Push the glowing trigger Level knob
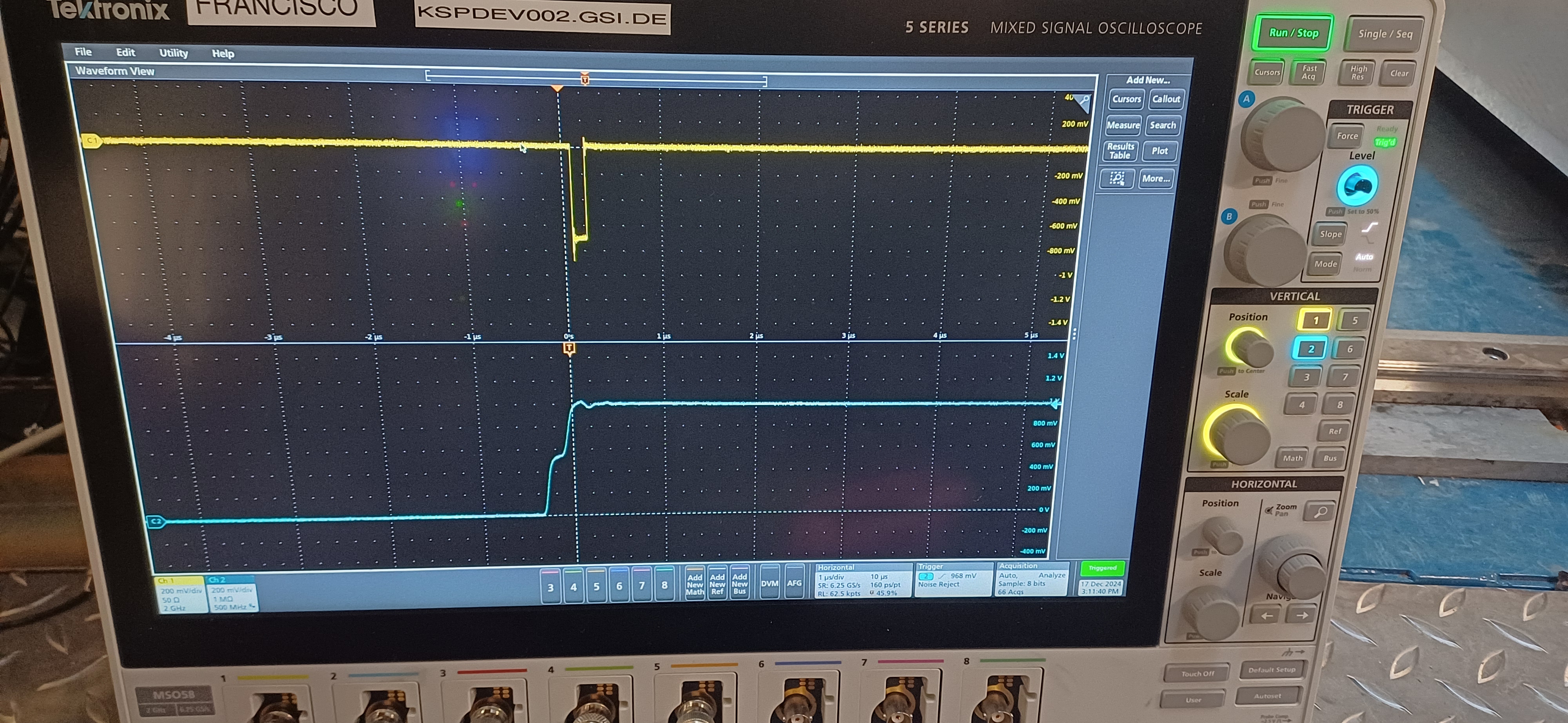This screenshot has height=723, width=1568. (1357, 185)
